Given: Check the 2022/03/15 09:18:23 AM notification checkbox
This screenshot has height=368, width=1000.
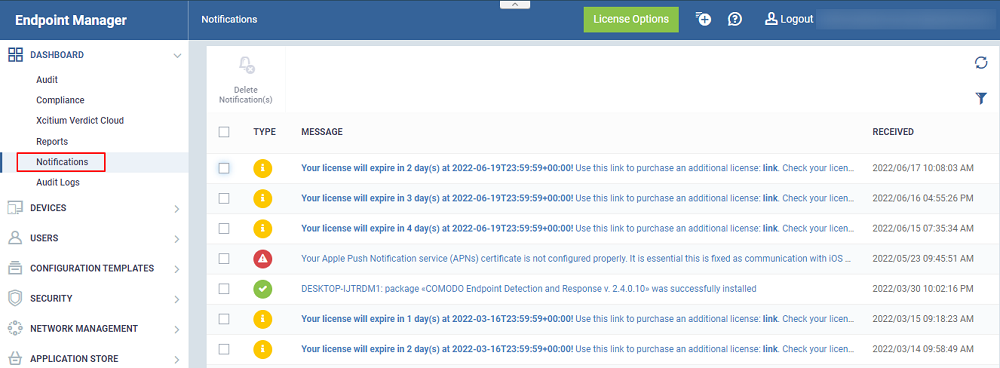Looking at the screenshot, I should pyautogui.click(x=224, y=319).
